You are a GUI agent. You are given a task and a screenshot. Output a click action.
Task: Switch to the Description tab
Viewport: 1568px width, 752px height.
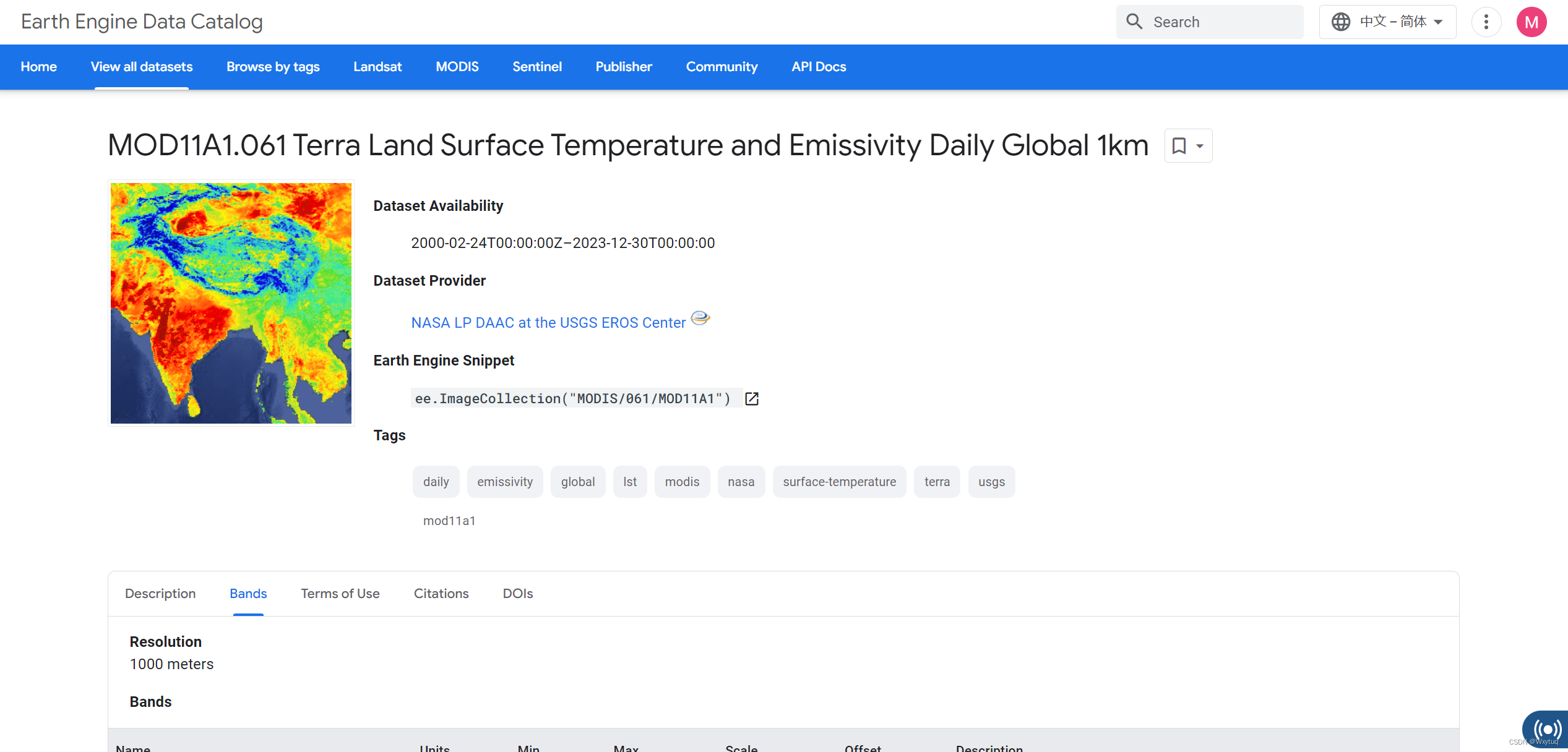pos(160,594)
